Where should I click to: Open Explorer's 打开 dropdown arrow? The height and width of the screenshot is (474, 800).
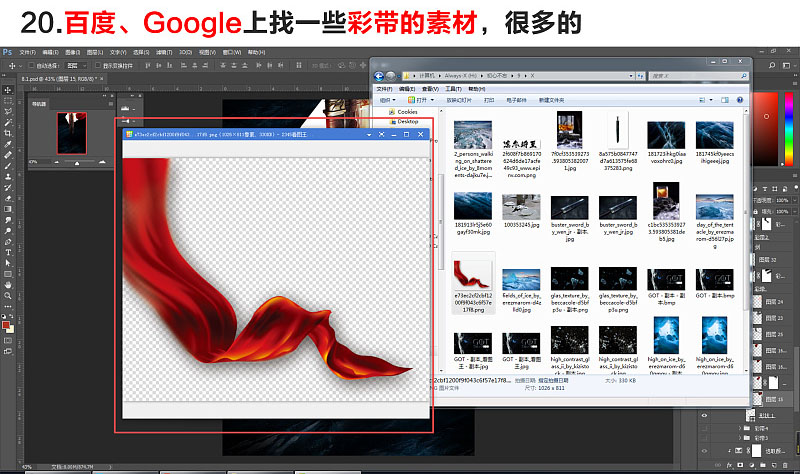pos(432,100)
